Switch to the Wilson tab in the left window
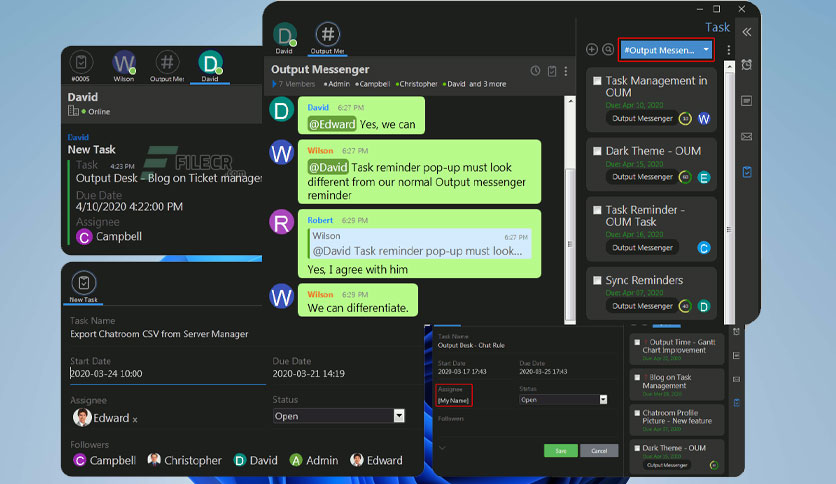836x484 pixels. (x=124, y=66)
